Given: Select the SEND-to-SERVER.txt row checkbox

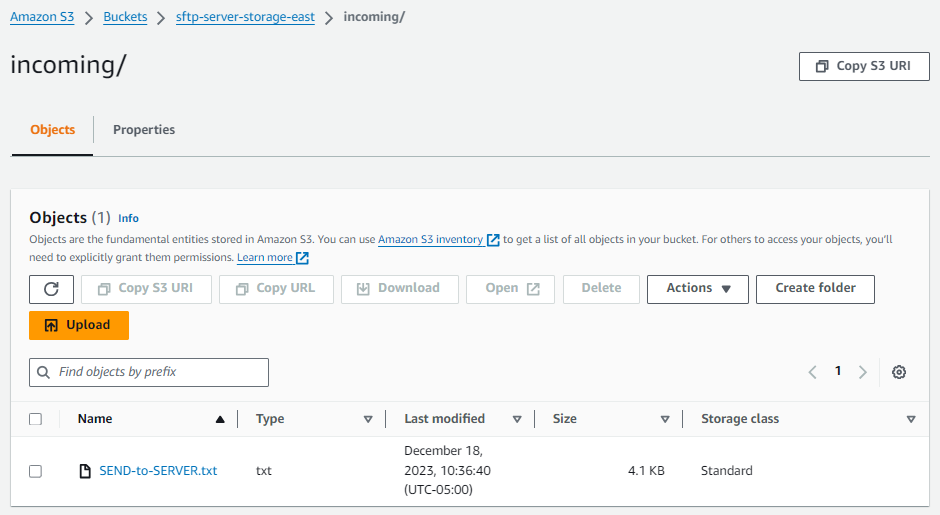Looking at the screenshot, I should (x=35, y=471).
